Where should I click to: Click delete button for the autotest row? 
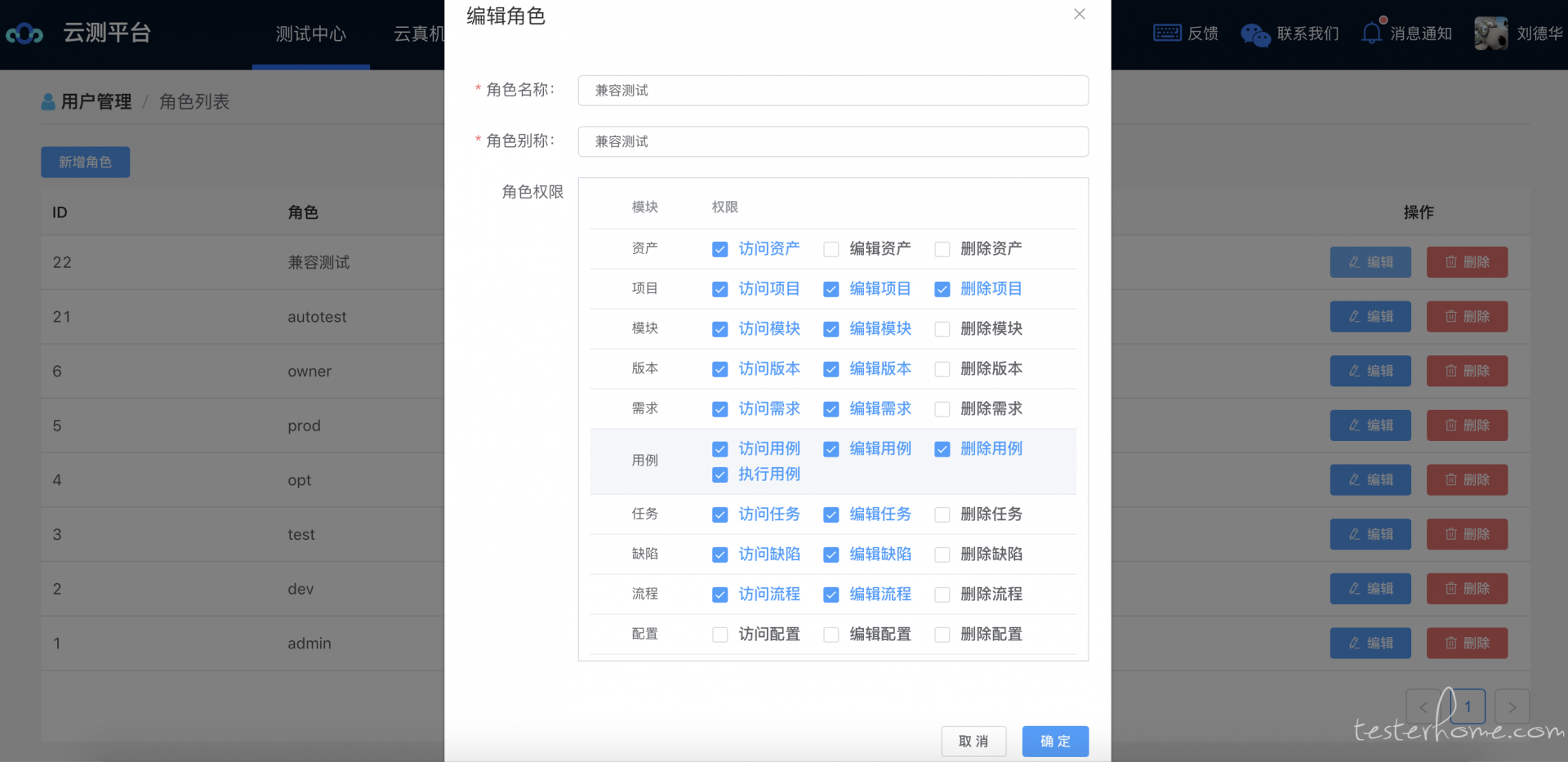click(x=1467, y=316)
